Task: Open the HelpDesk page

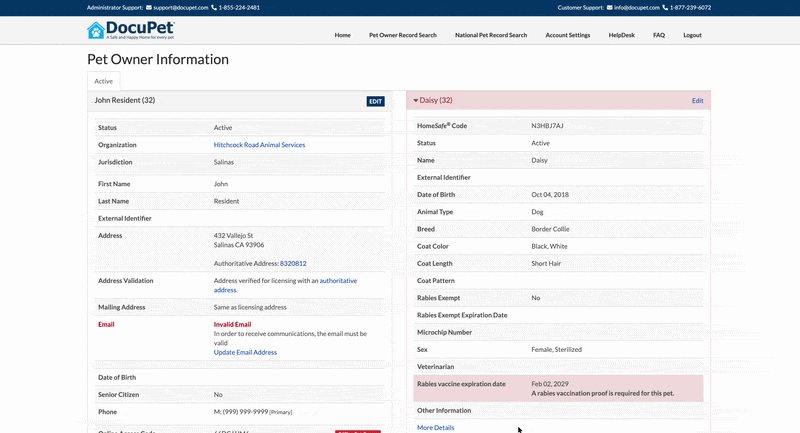Action: pos(621,35)
